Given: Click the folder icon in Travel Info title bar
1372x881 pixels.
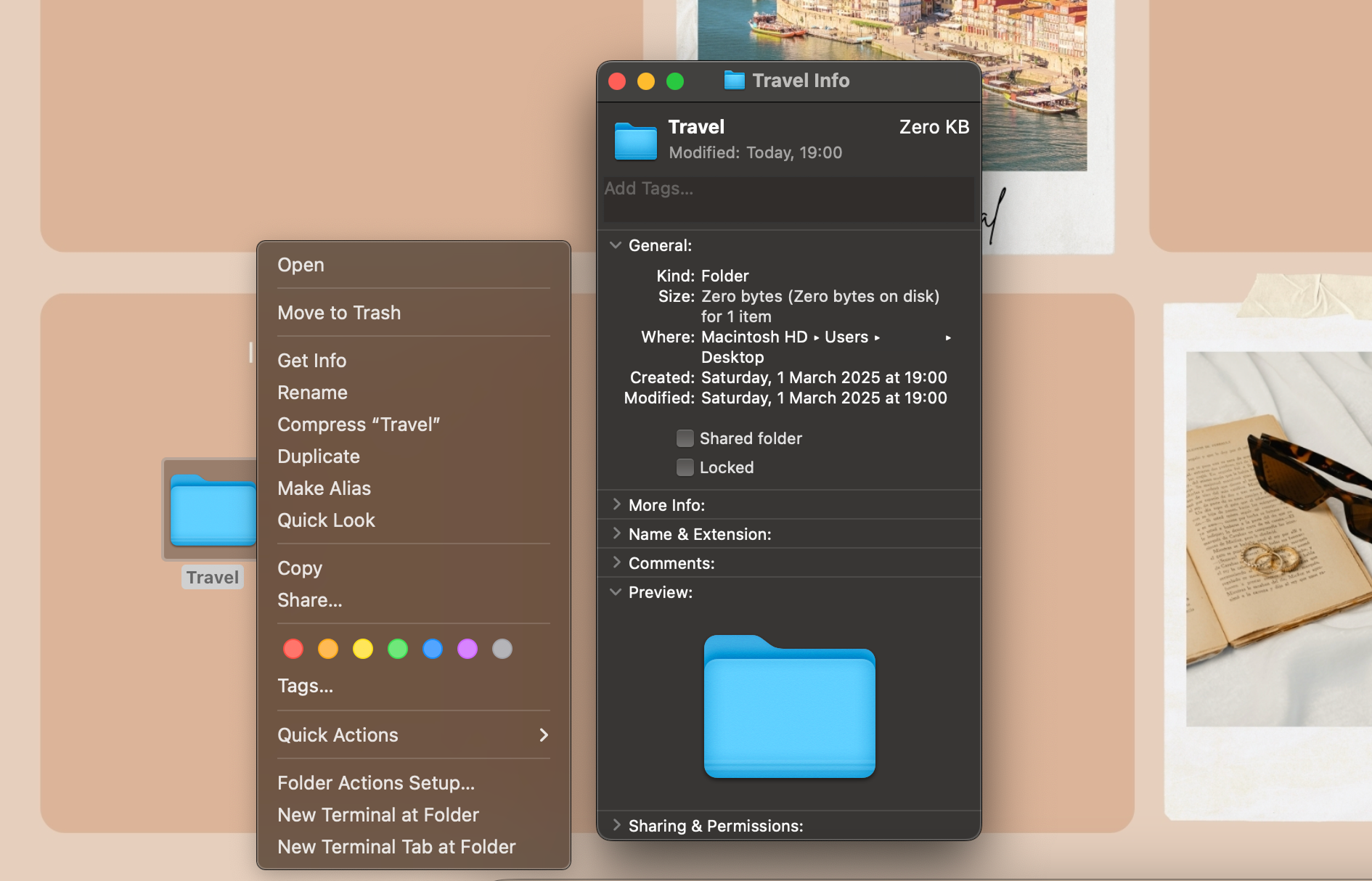Looking at the screenshot, I should coord(734,81).
